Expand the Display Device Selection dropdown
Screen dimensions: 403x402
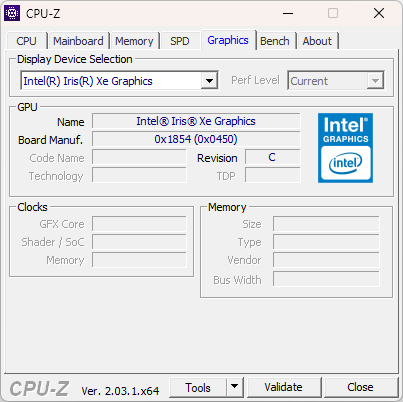click(x=209, y=80)
